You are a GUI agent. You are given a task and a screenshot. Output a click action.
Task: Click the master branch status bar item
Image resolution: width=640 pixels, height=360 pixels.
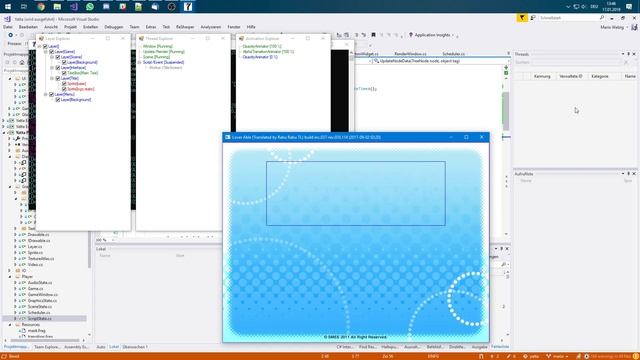click(x=558, y=356)
